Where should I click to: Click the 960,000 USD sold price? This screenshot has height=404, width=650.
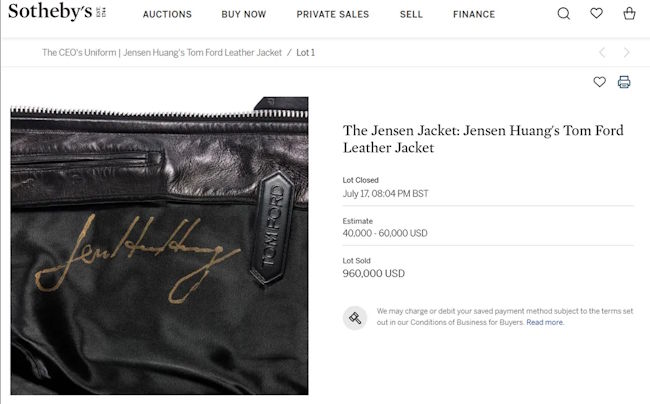click(x=374, y=273)
